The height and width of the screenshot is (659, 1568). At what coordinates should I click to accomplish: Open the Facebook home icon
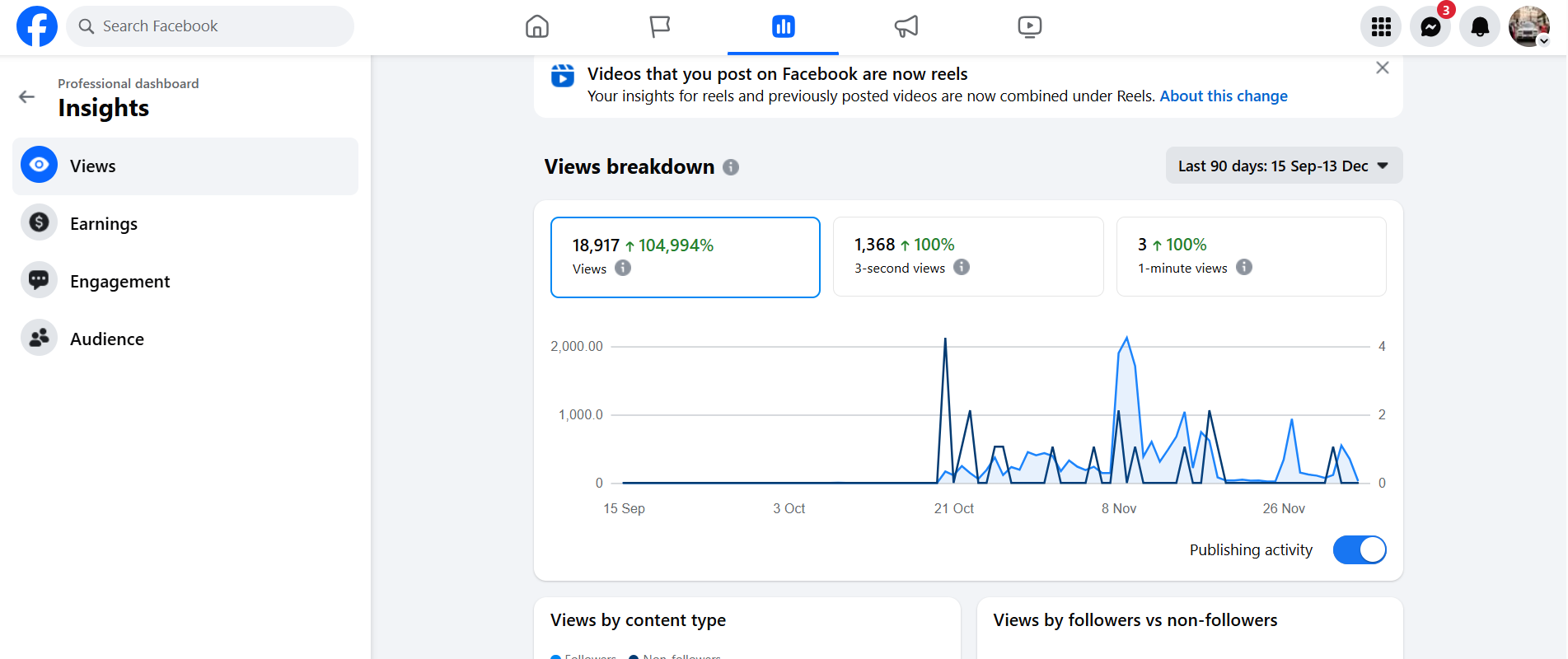536,26
